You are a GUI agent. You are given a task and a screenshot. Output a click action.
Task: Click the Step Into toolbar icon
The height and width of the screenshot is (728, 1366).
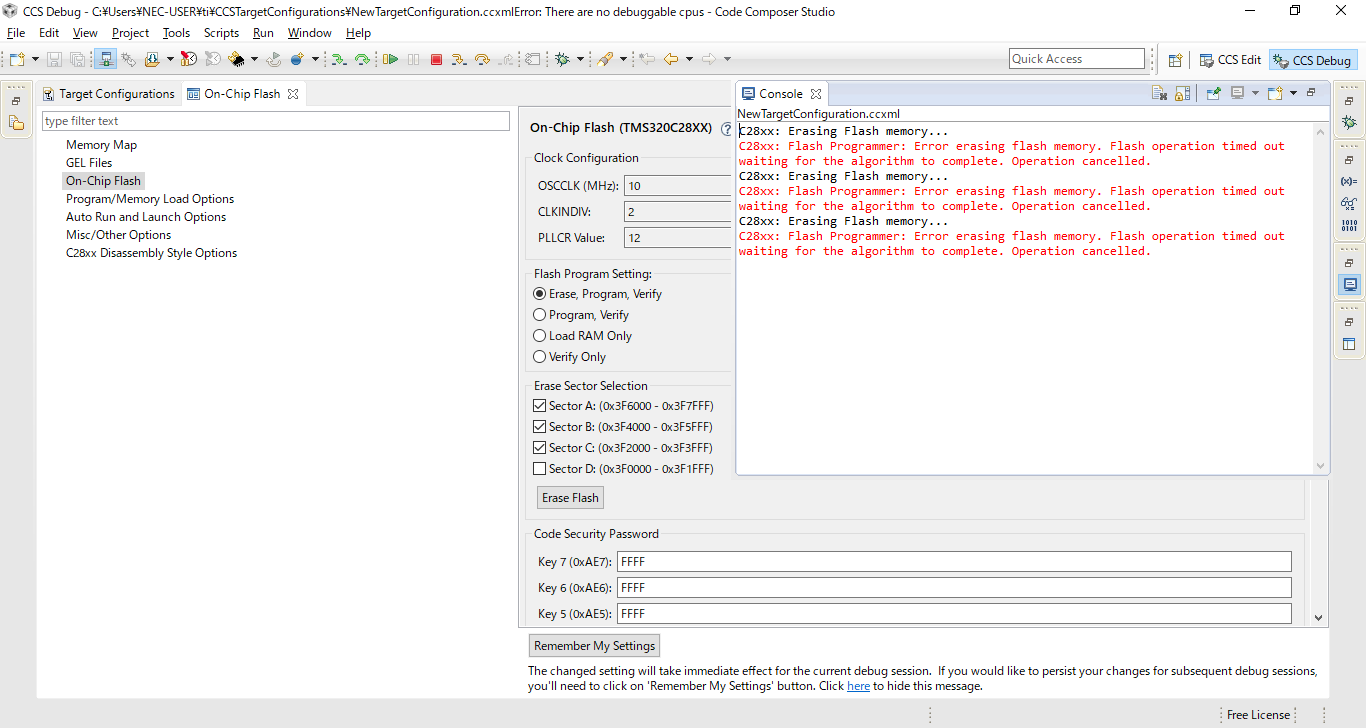tap(458, 60)
